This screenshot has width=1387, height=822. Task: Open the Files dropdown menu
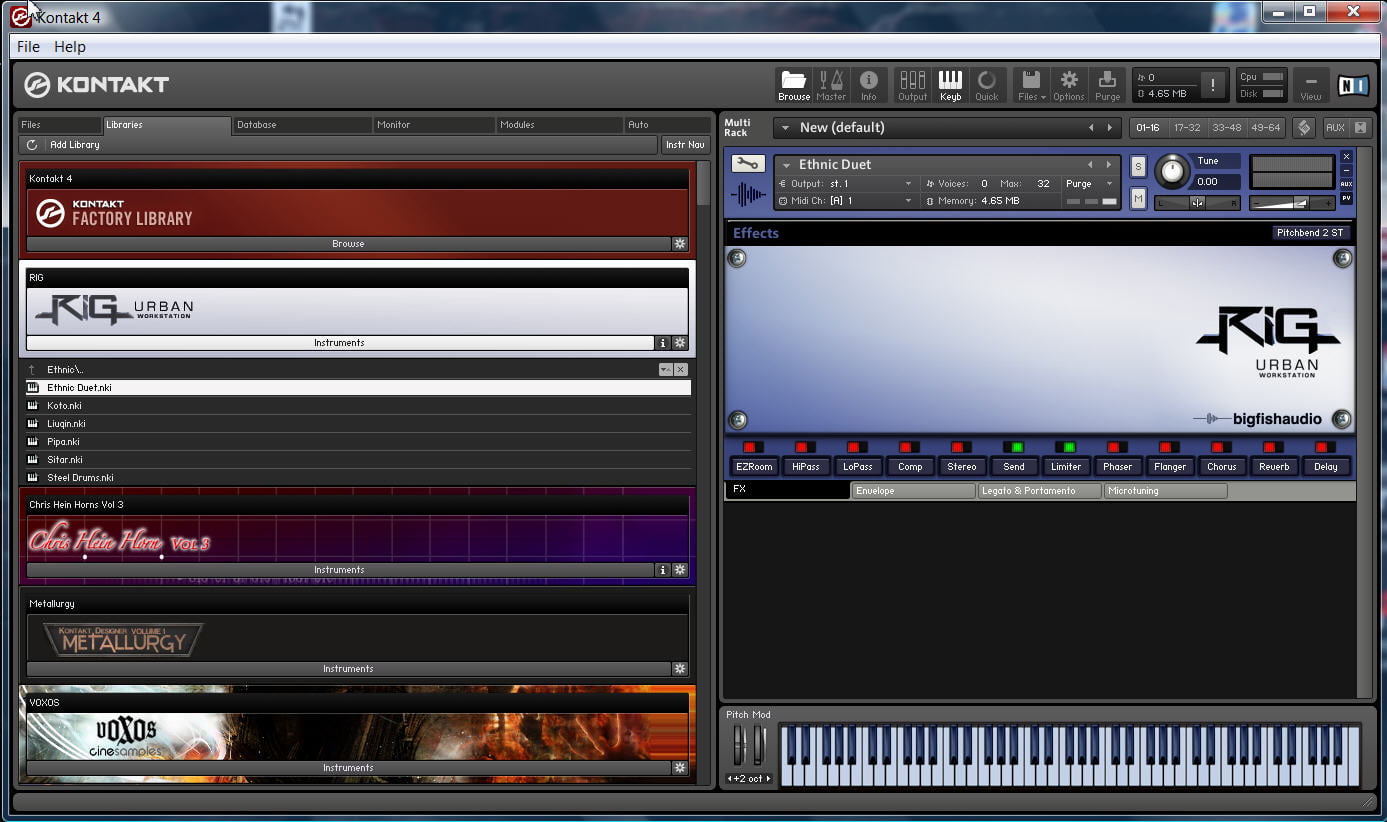[x=1031, y=85]
